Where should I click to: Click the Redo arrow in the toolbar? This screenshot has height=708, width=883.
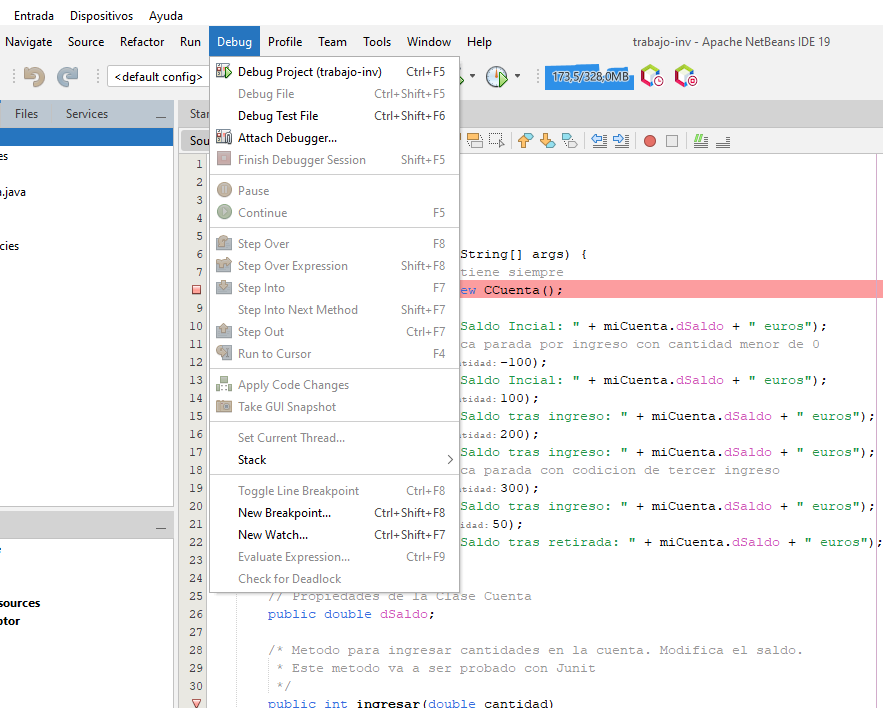[68, 76]
